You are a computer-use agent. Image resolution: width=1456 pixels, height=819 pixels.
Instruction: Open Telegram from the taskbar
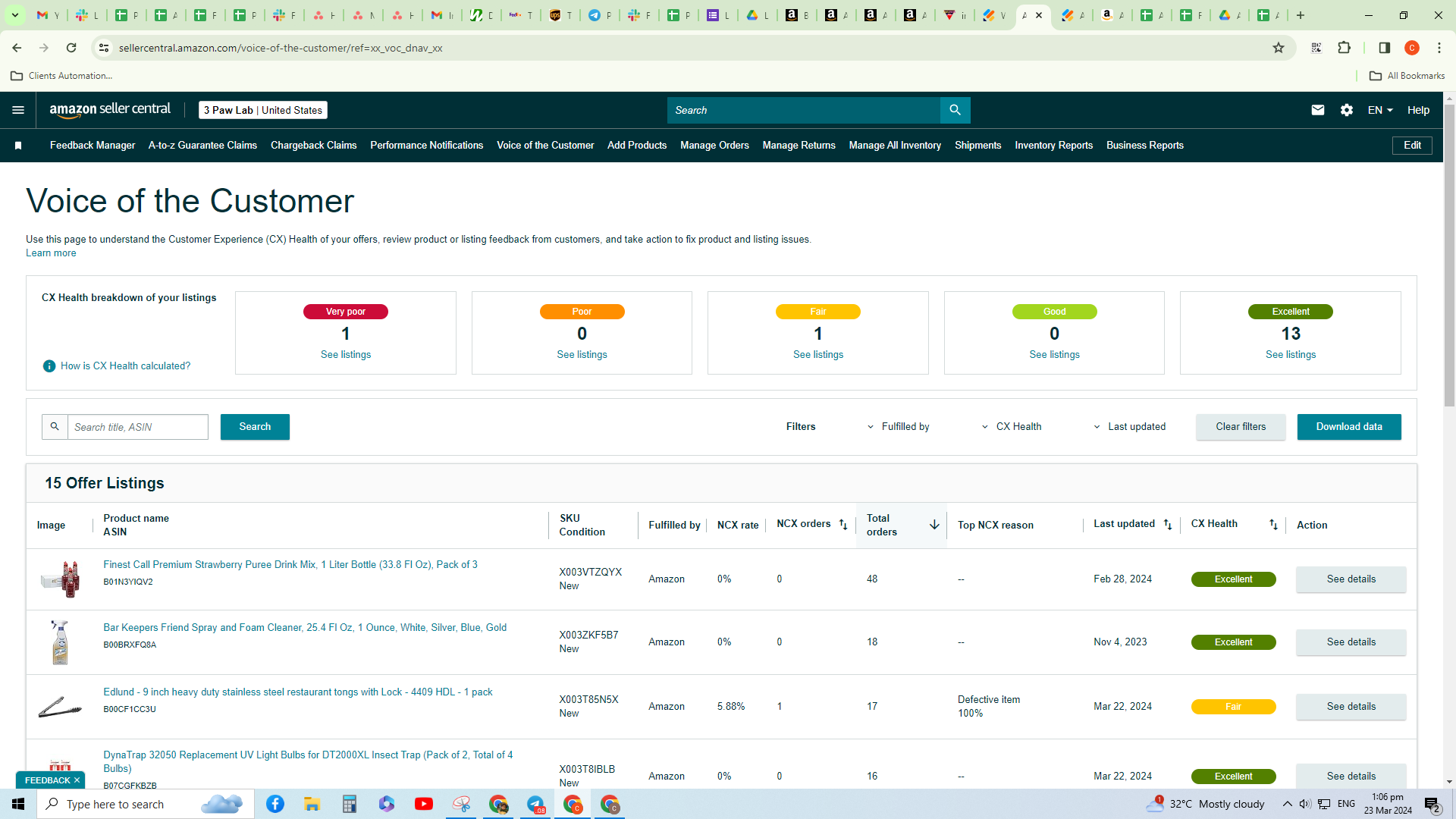click(536, 804)
